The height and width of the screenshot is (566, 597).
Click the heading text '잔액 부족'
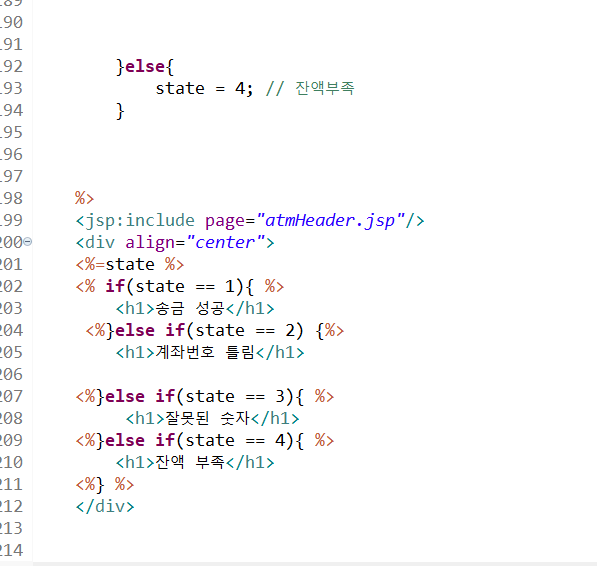(190, 462)
